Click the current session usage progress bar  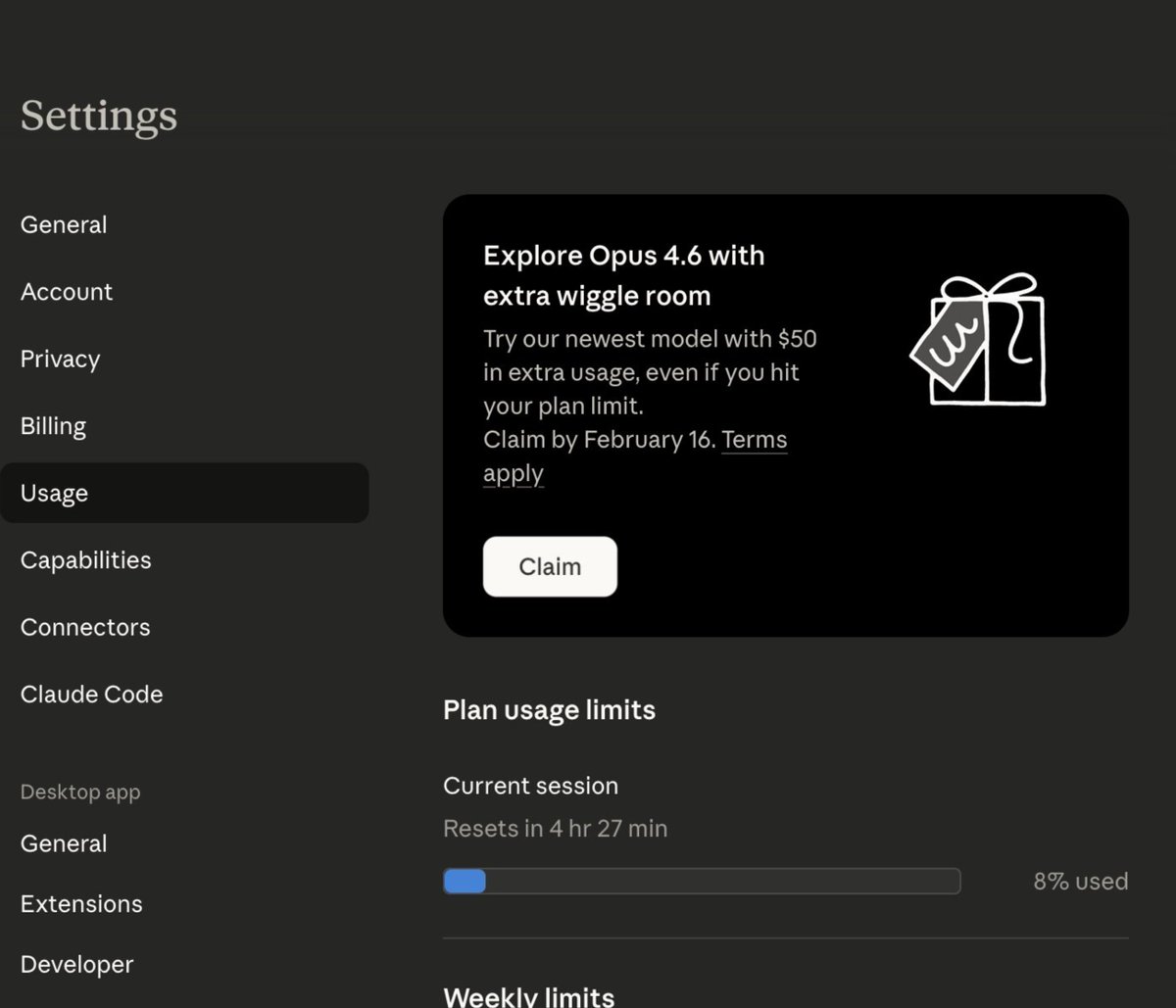pos(702,881)
